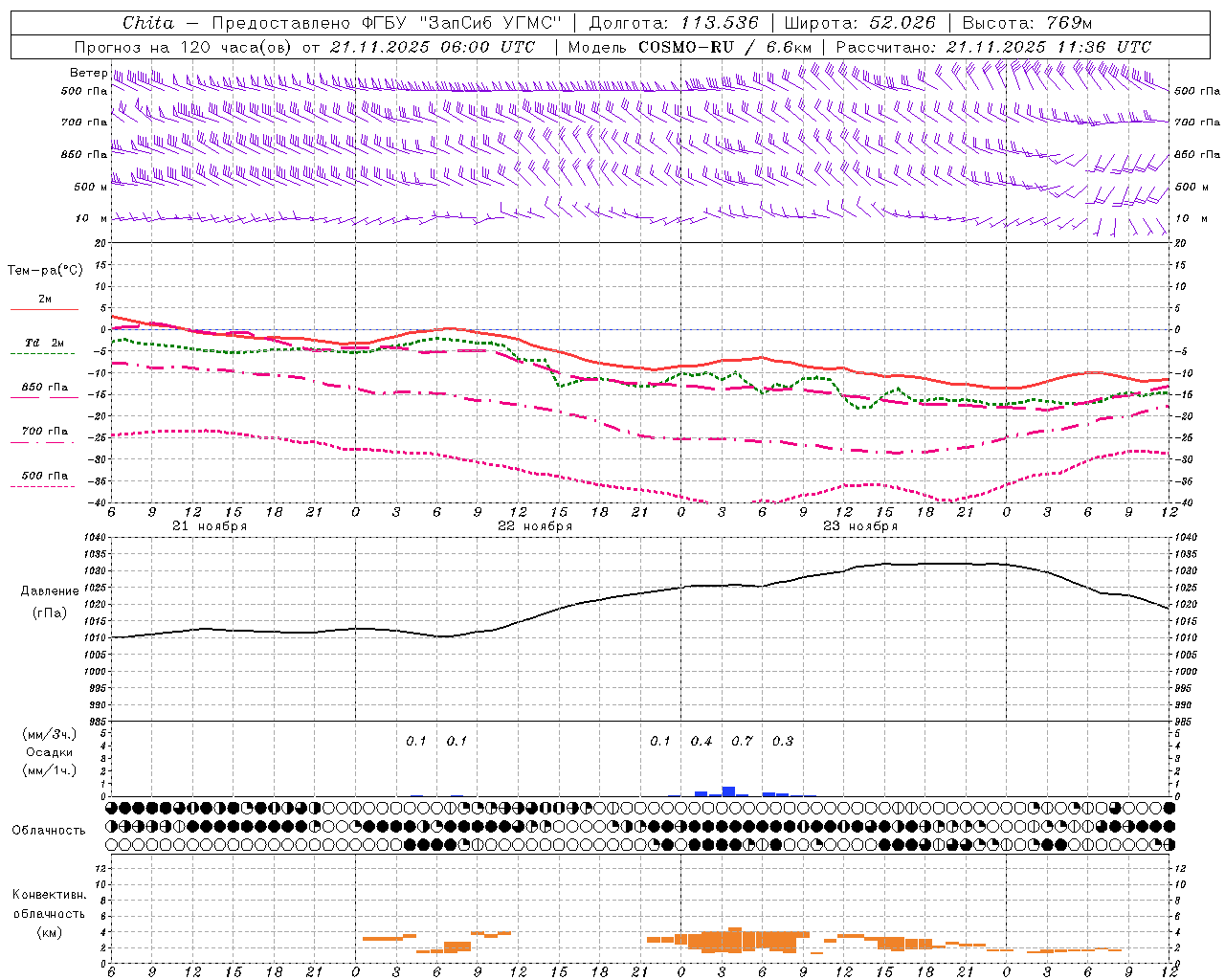Click the "Тем-ра(°C)" temperature axis title
Screen dimensions: 1225x980
(x=45, y=271)
